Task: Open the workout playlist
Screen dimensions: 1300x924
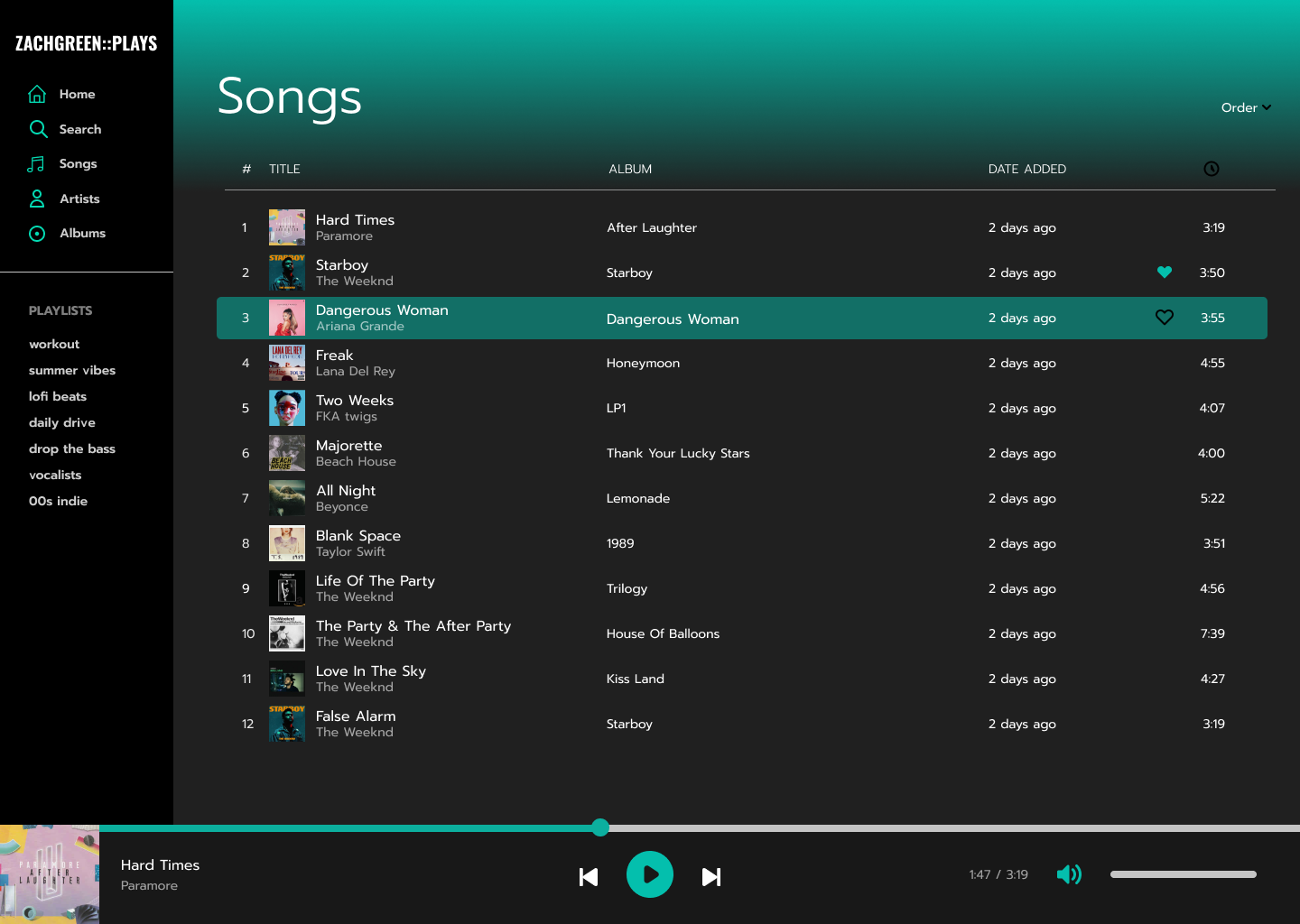Action: (x=54, y=344)
